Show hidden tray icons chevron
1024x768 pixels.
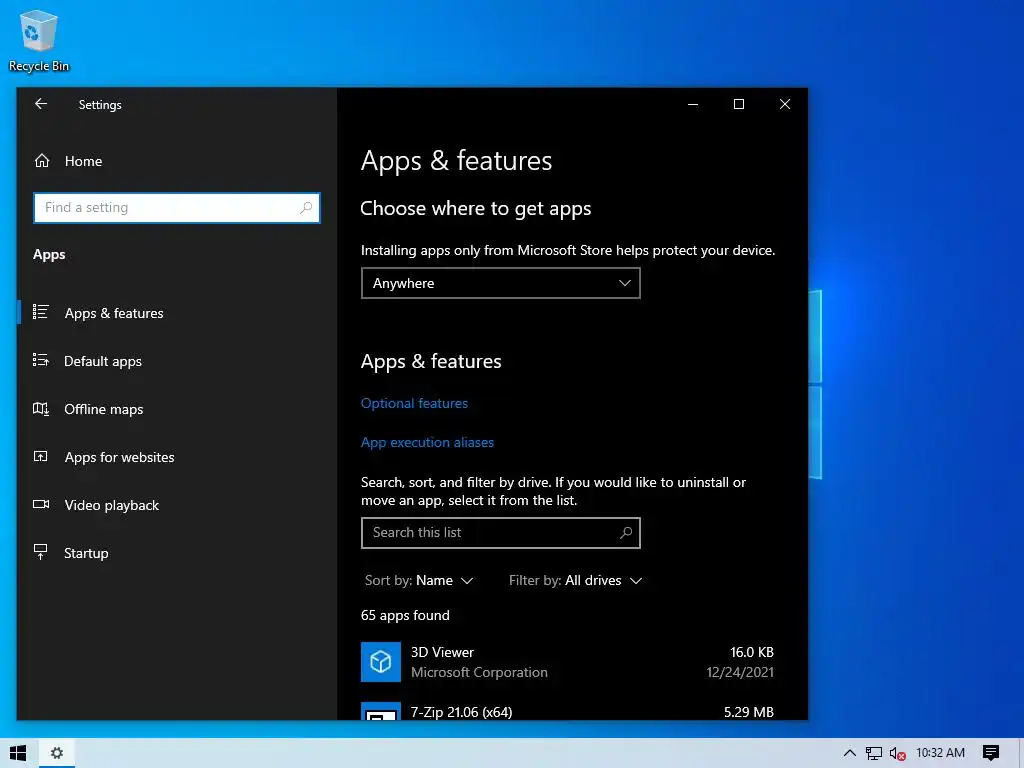(x=850, y=753)
